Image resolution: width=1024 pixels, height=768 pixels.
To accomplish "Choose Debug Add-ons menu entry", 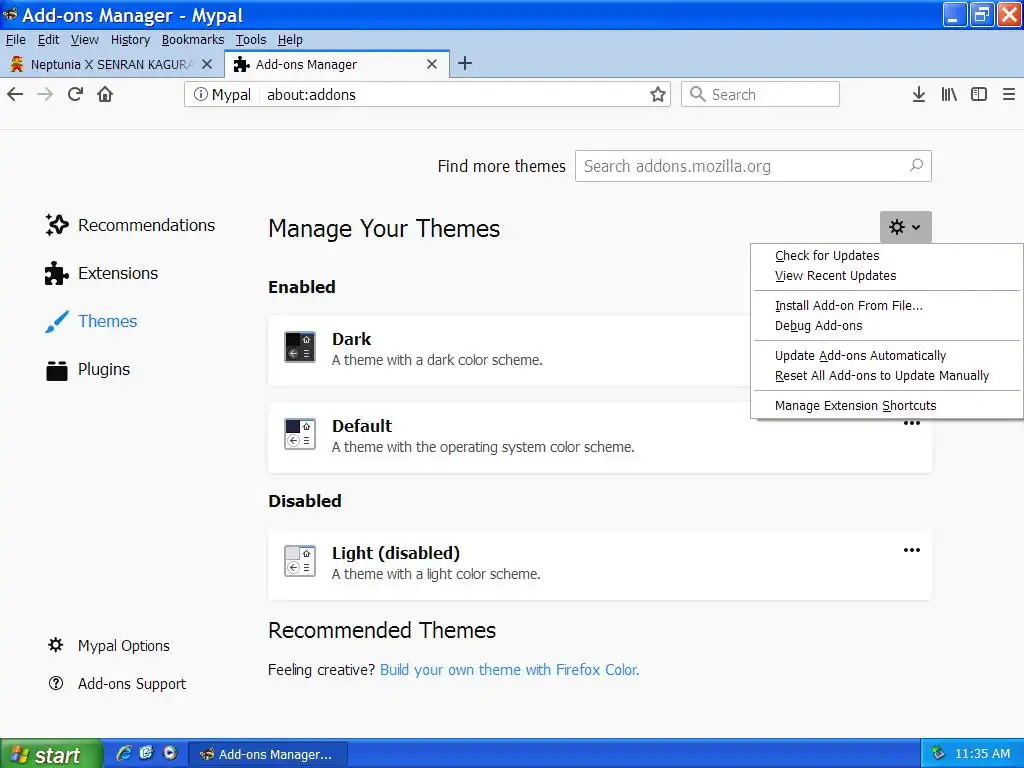I will pyautogui.click(x=887, y=326).
